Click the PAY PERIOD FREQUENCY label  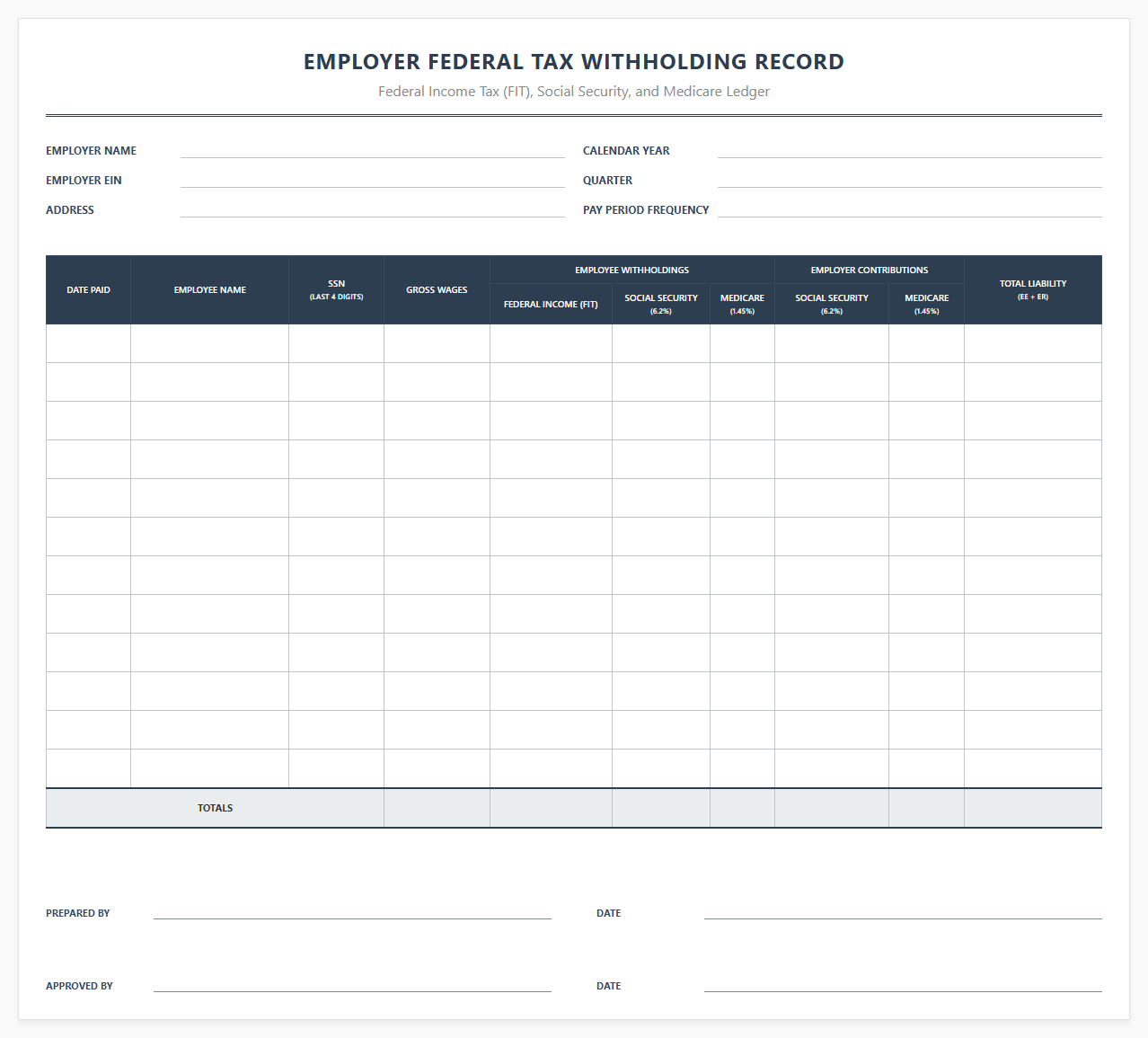(x=646, y=209)
